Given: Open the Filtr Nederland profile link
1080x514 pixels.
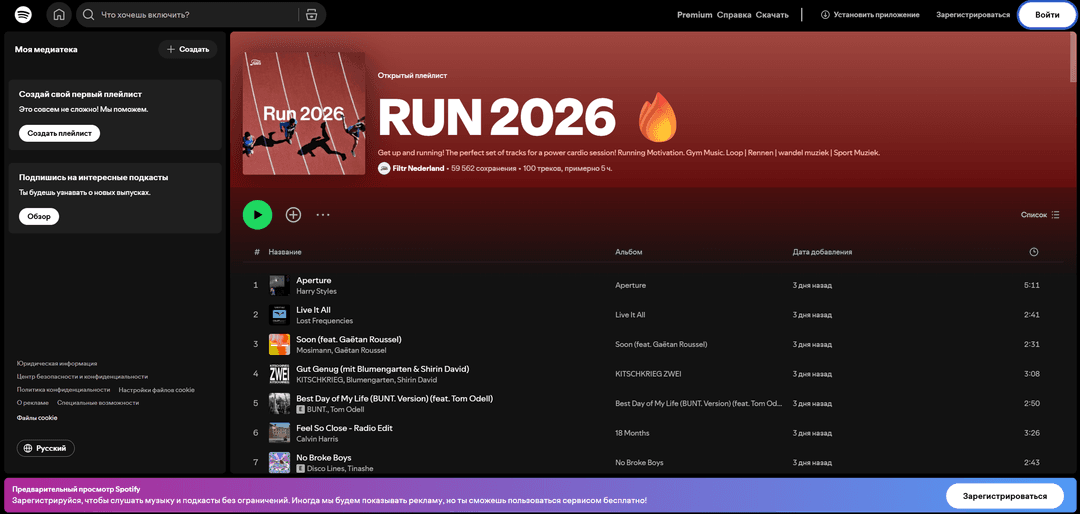Looking at the screenshot, I should click(x=418, y=168).
